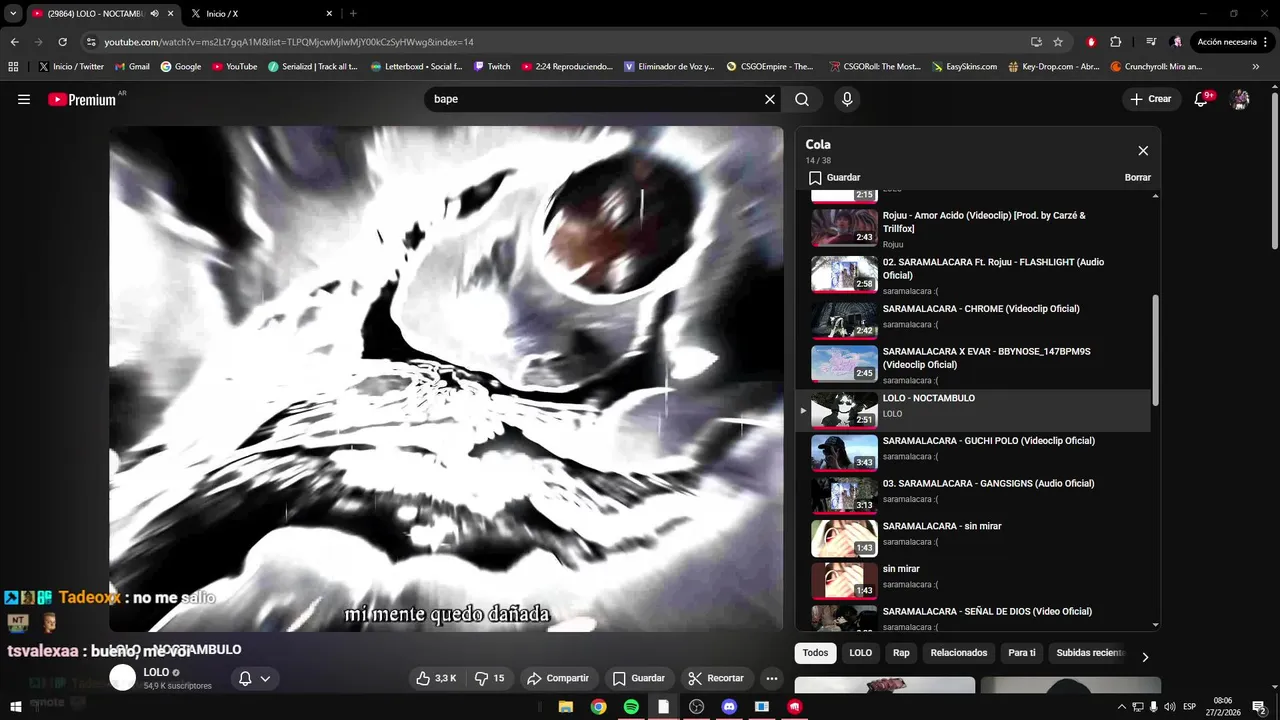Click the magnifier search button
1280x720 pixels.
[802, 99]
